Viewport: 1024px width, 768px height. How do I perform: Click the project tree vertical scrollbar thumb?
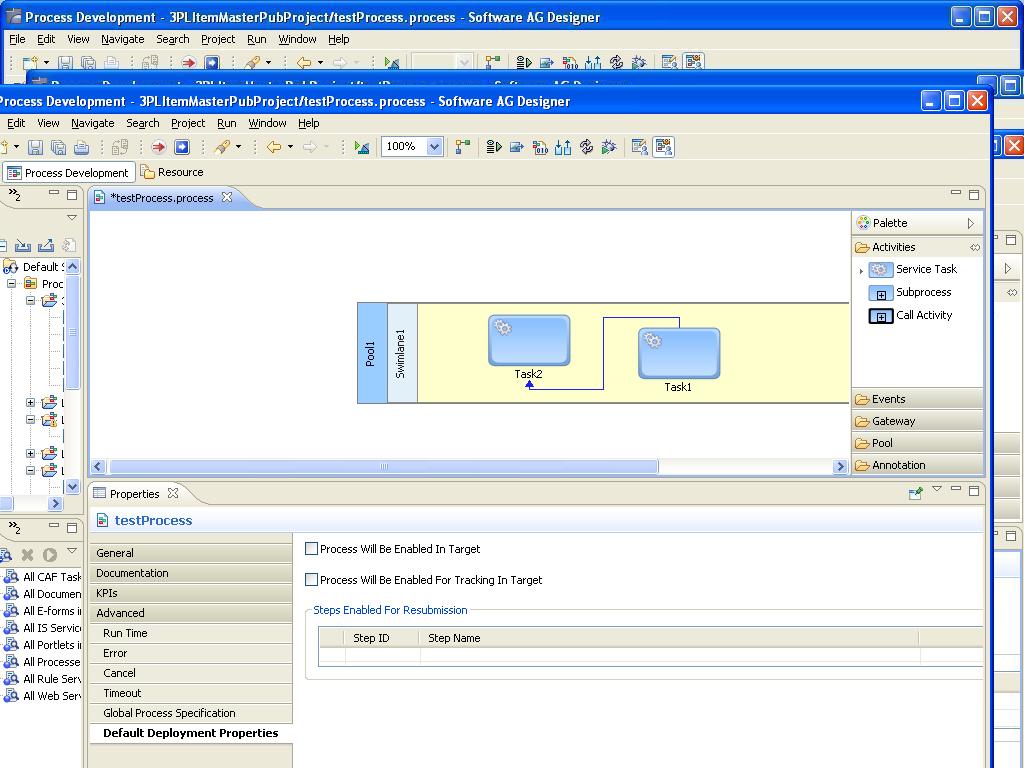pos(72,332)
